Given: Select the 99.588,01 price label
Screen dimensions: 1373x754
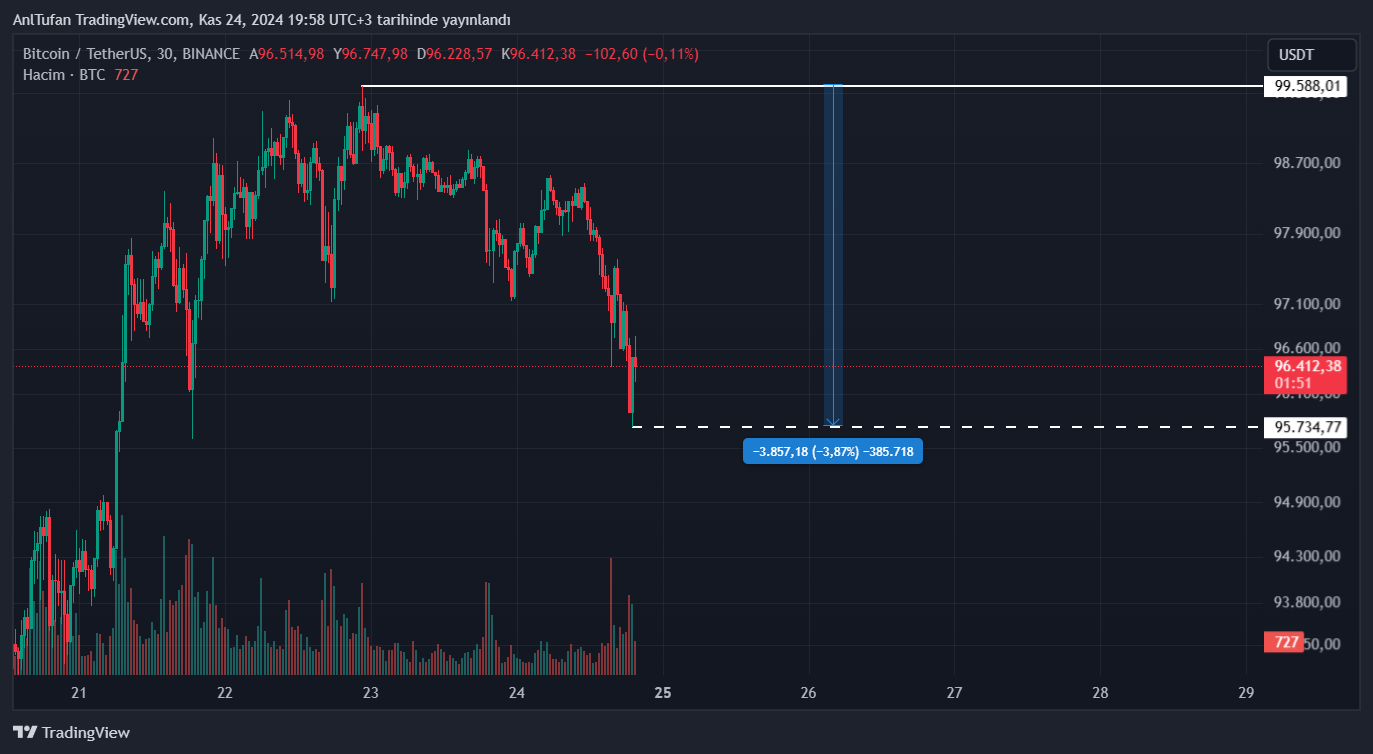Looking at the screenshot, I should coord(1305,87).
